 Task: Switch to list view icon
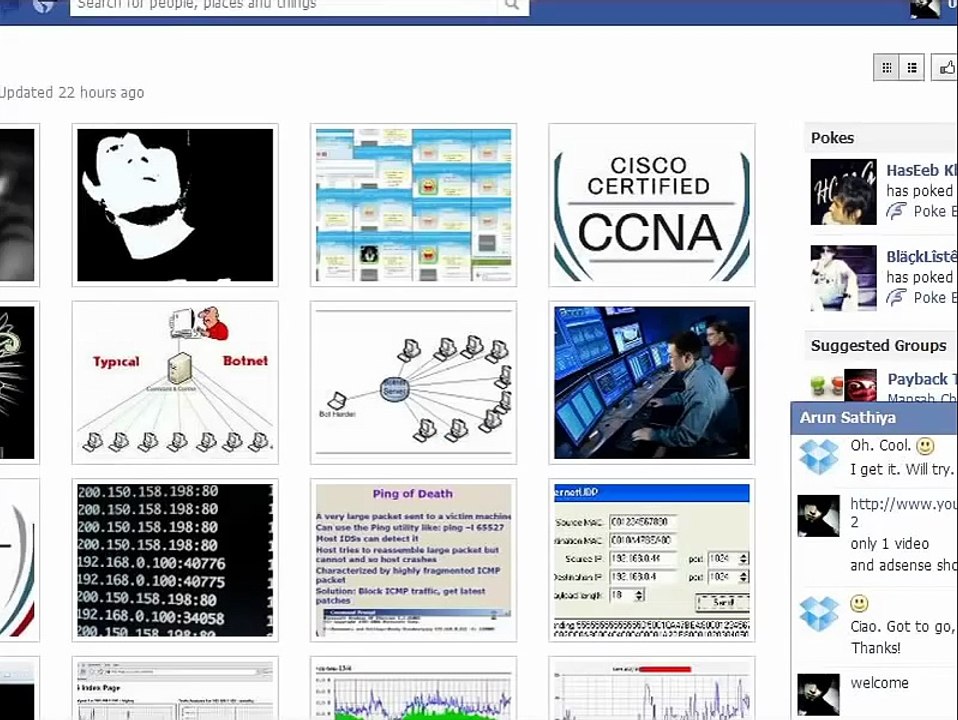coord(912,67)
